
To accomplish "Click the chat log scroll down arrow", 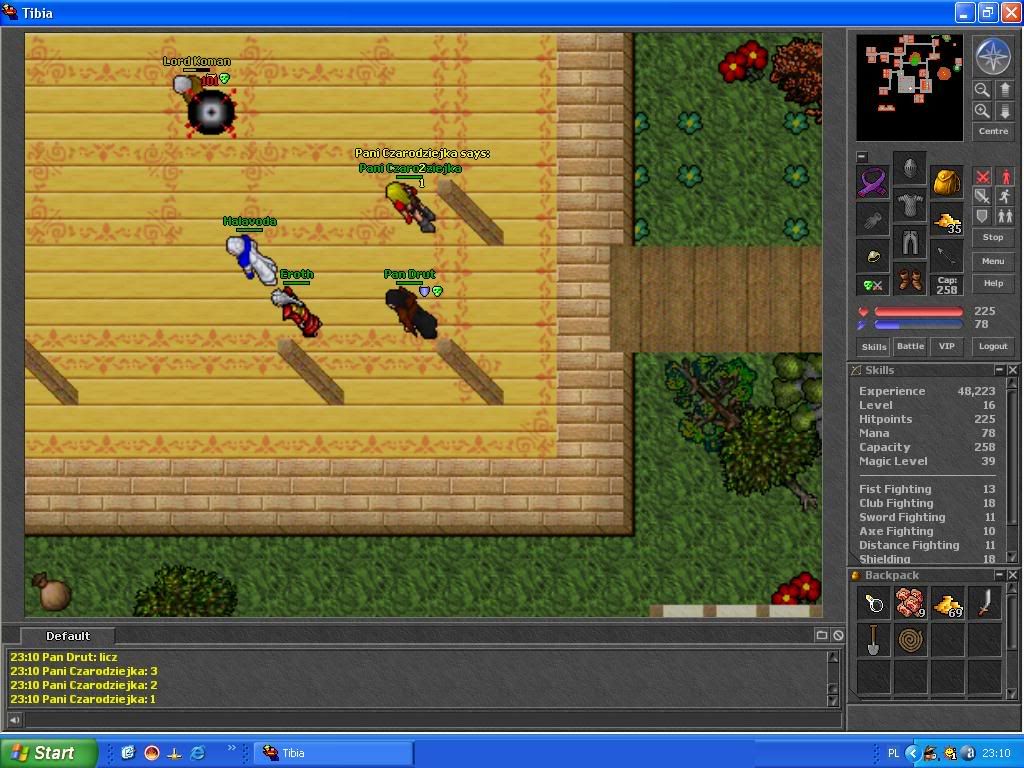I will click(833, 701).
